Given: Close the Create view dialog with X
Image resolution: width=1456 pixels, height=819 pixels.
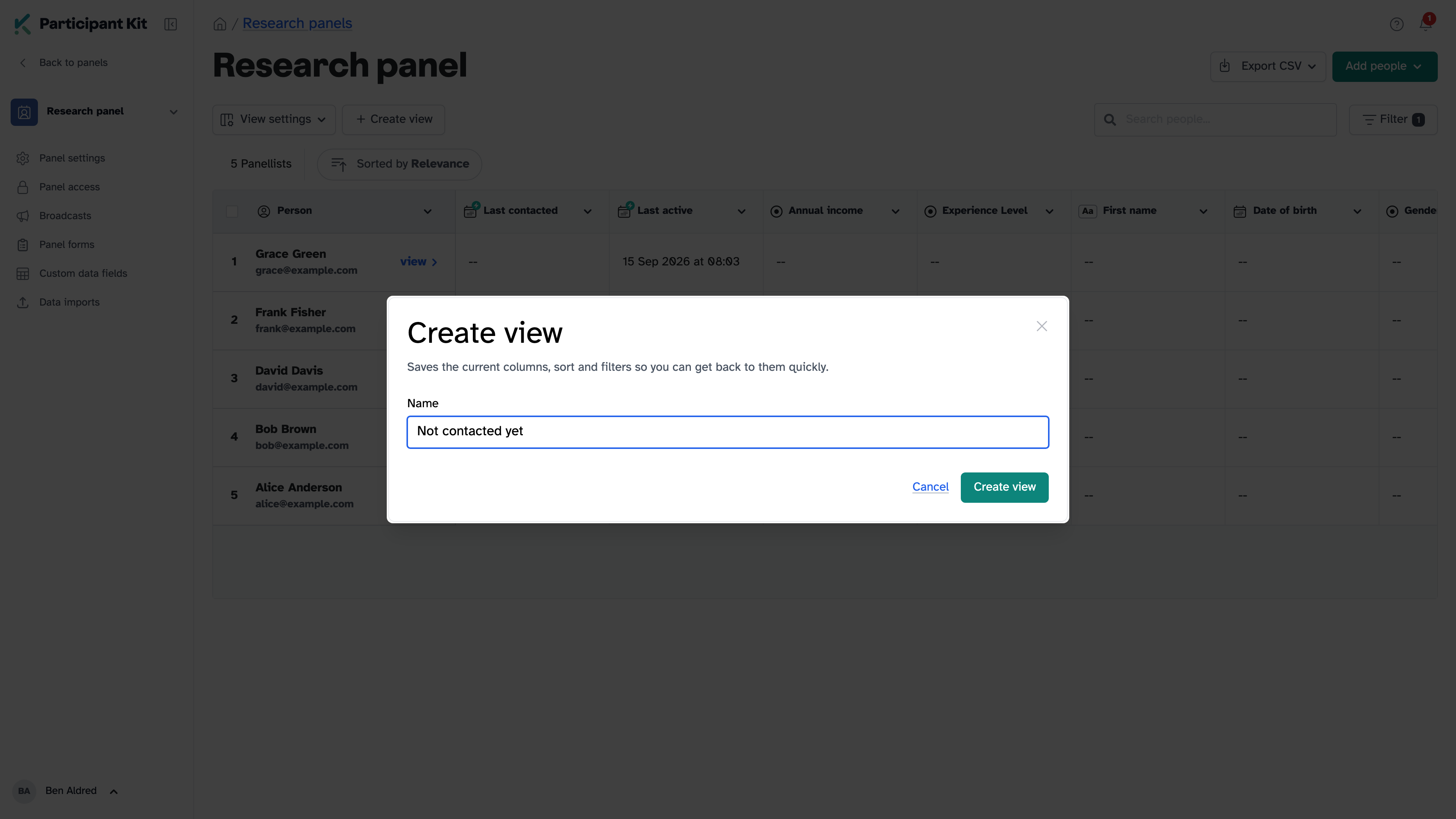Looking at the screenshot, I should pyautogui.click(x=1042, y=326).
